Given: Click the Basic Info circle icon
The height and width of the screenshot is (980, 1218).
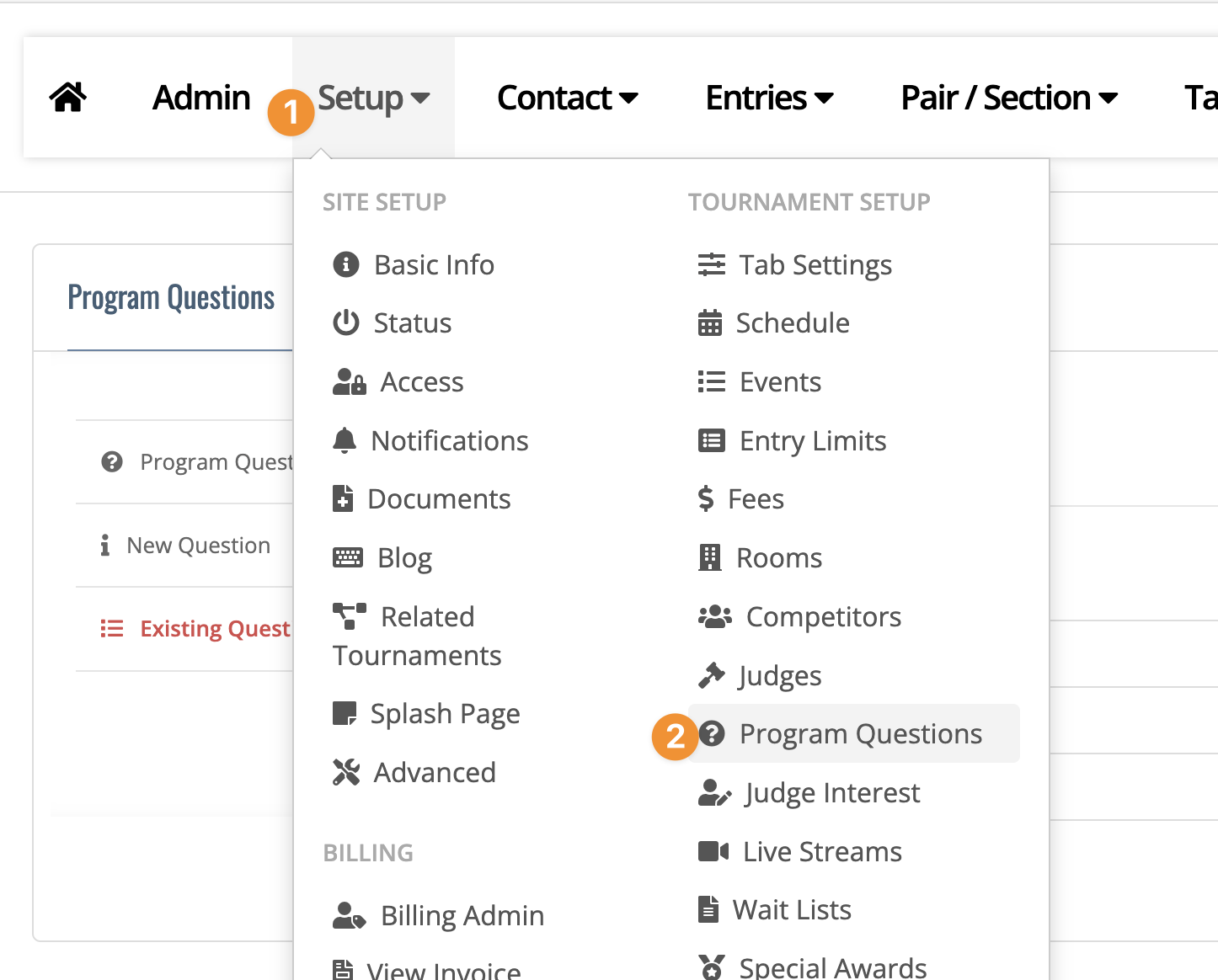Looking at the screenshot, I should 346,264.
